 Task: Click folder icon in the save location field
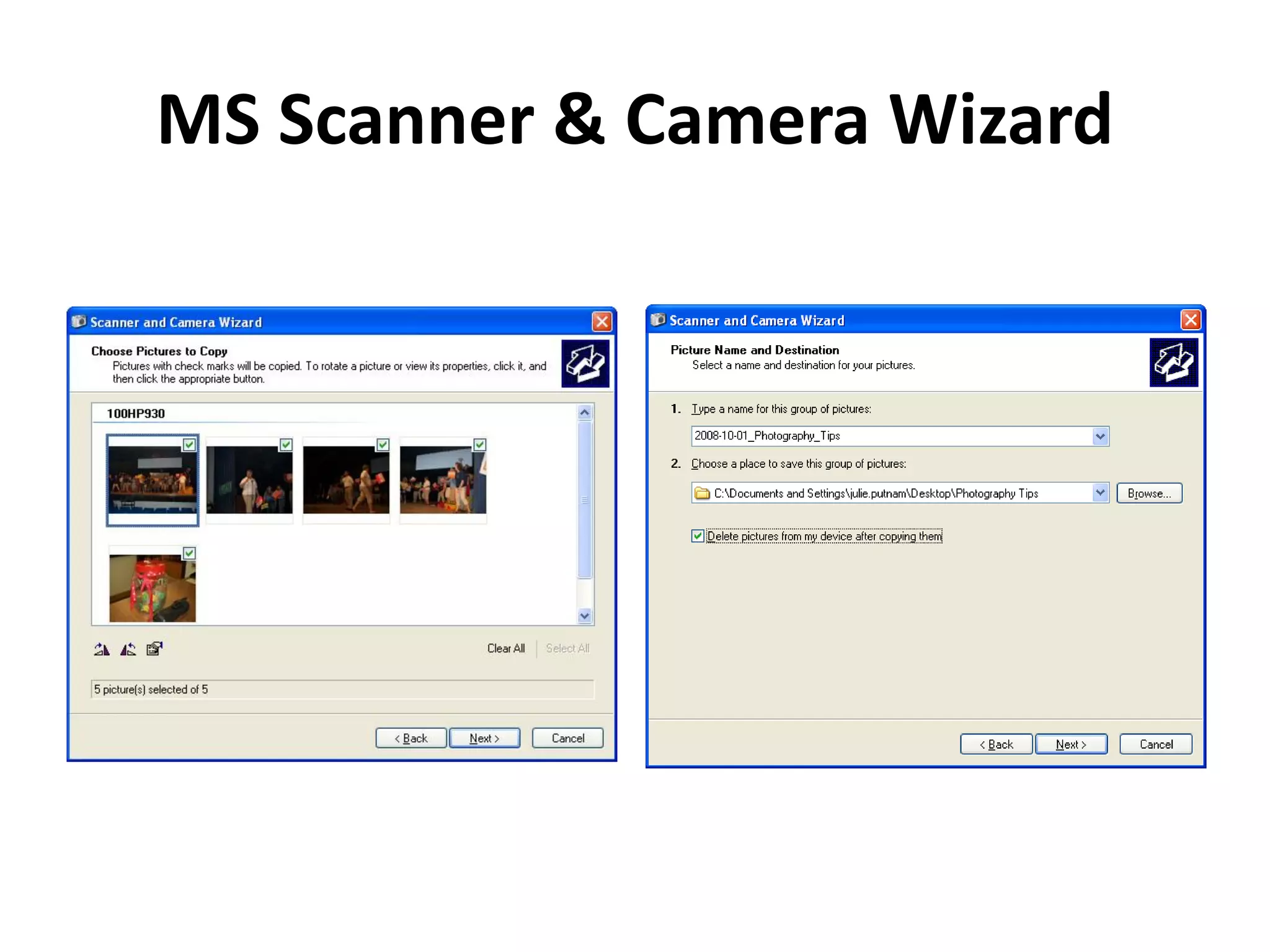tap(702, 493)
